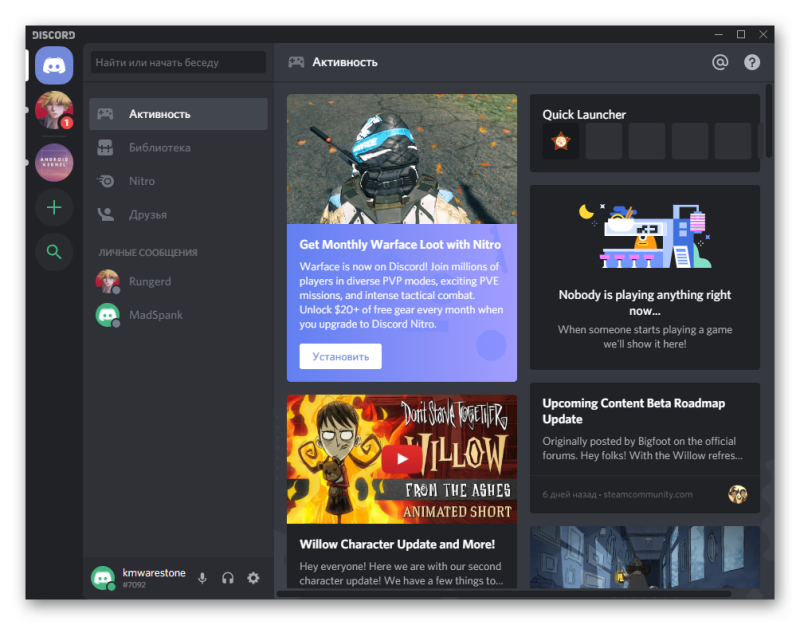Click the ЛИЧНЫЕ СООБЩЕНИЯ section label
The height and width of the screenshot is (625, 800).
click(x=148, y=253)
